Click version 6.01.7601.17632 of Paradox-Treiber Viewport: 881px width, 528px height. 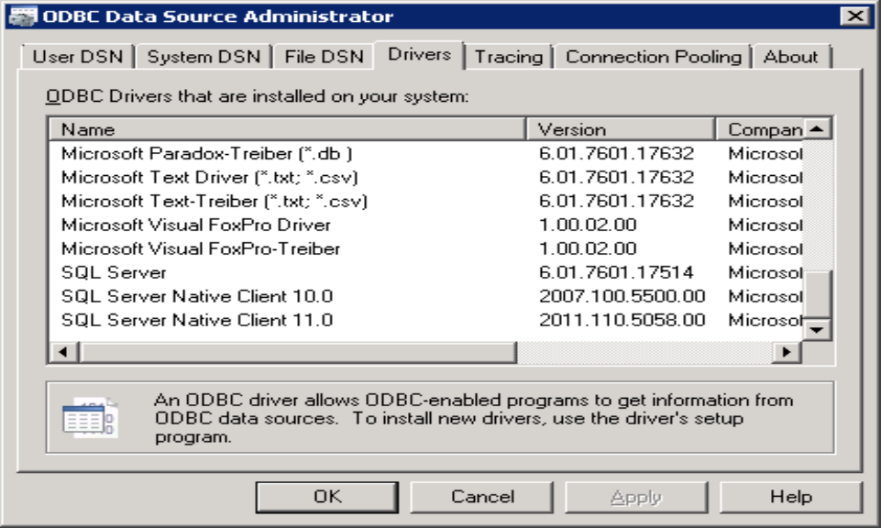click(616, 153)
